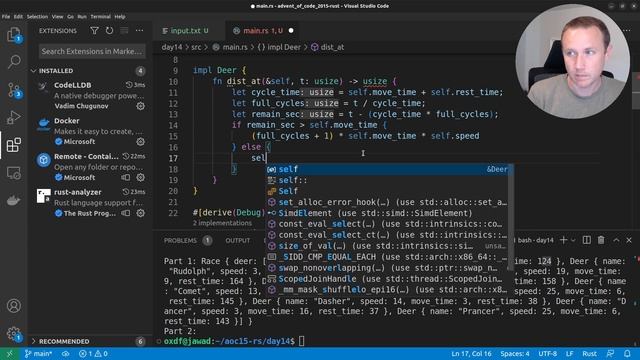The image size is (640, 360).
Task: Open the Terminal menu
Action: pos(100,17)
